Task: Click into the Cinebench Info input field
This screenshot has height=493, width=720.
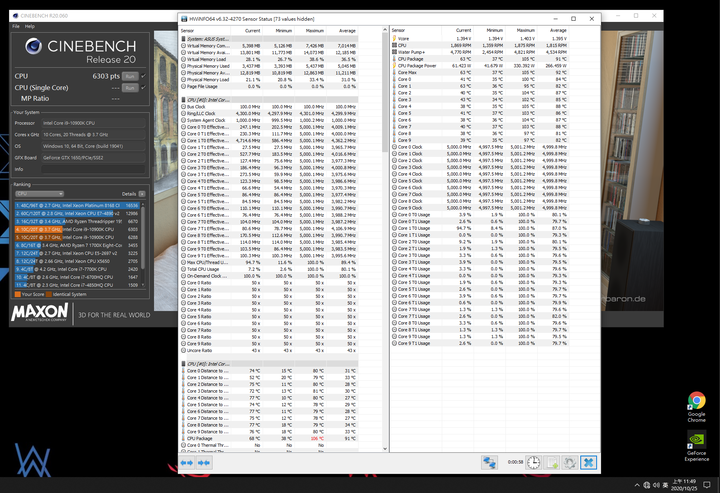Action: tap(94, 169)
